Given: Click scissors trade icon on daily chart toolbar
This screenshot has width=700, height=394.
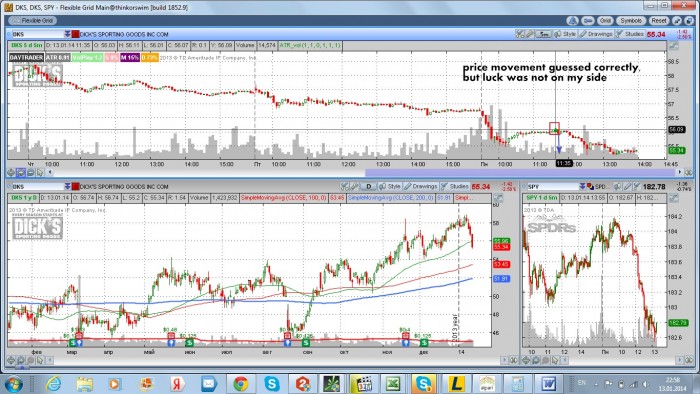Looking at the screenshot, I should click(345, 187).
